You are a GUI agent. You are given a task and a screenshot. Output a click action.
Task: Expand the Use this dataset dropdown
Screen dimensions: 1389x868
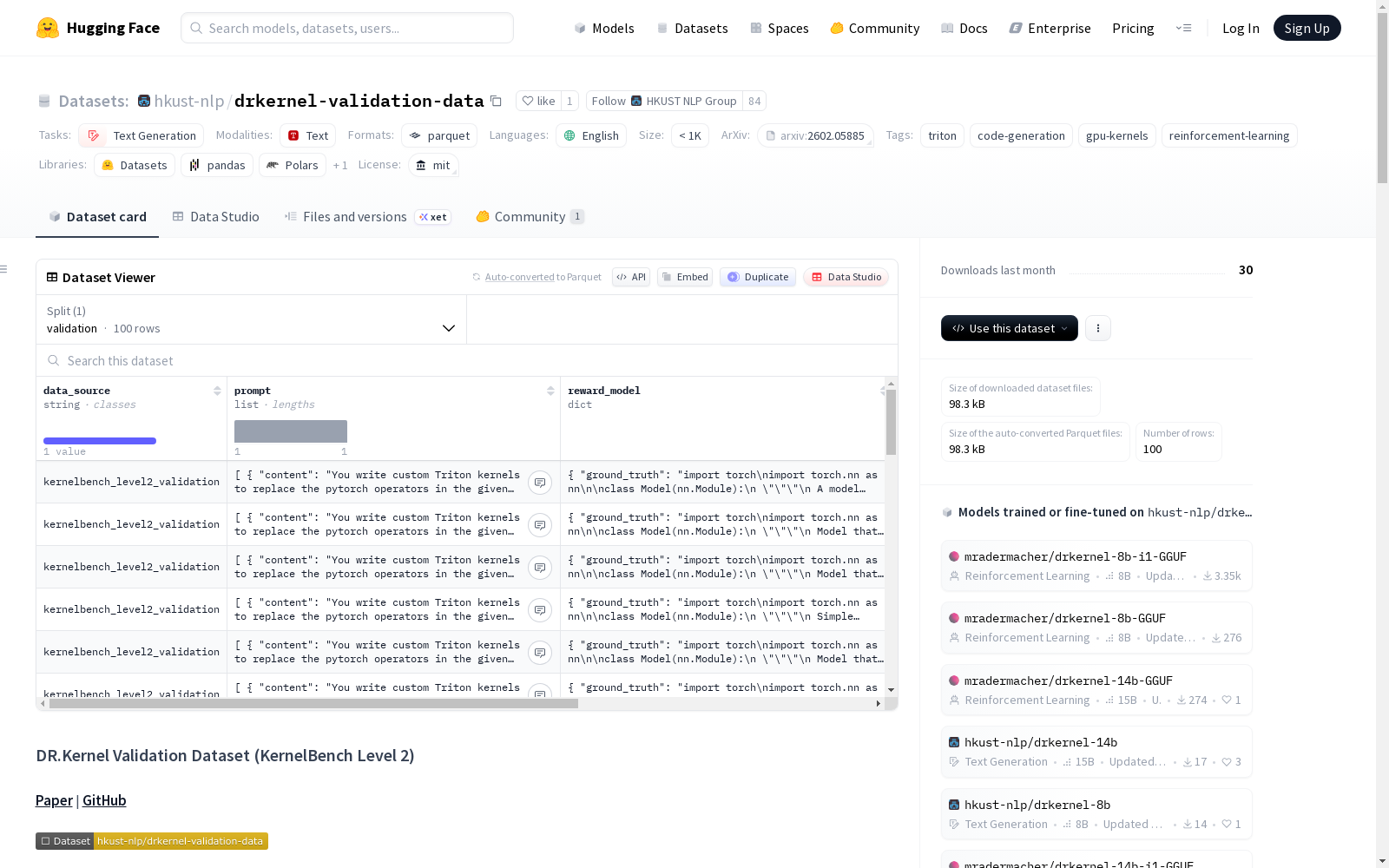[1010, 328]
